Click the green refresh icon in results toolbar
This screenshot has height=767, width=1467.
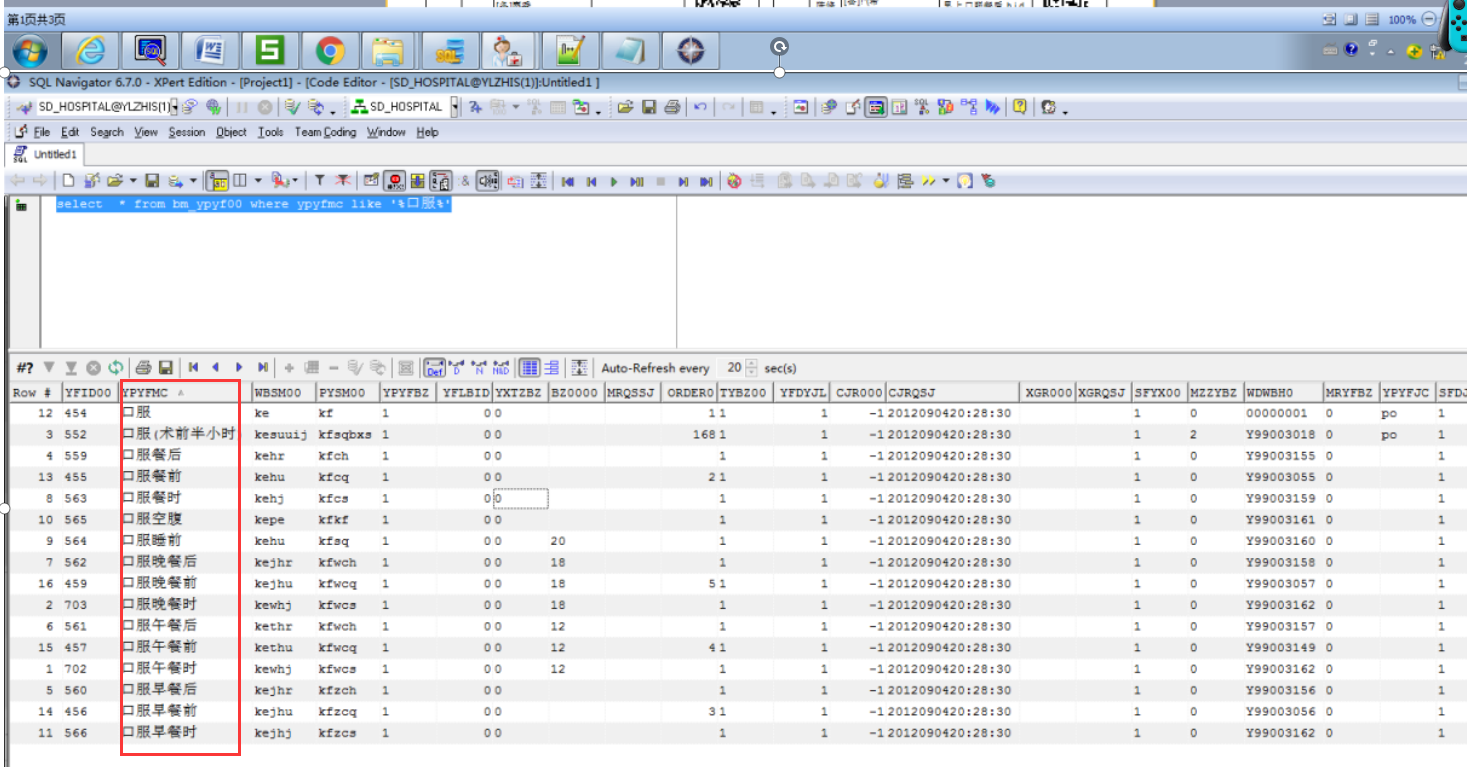click(116, 368)
